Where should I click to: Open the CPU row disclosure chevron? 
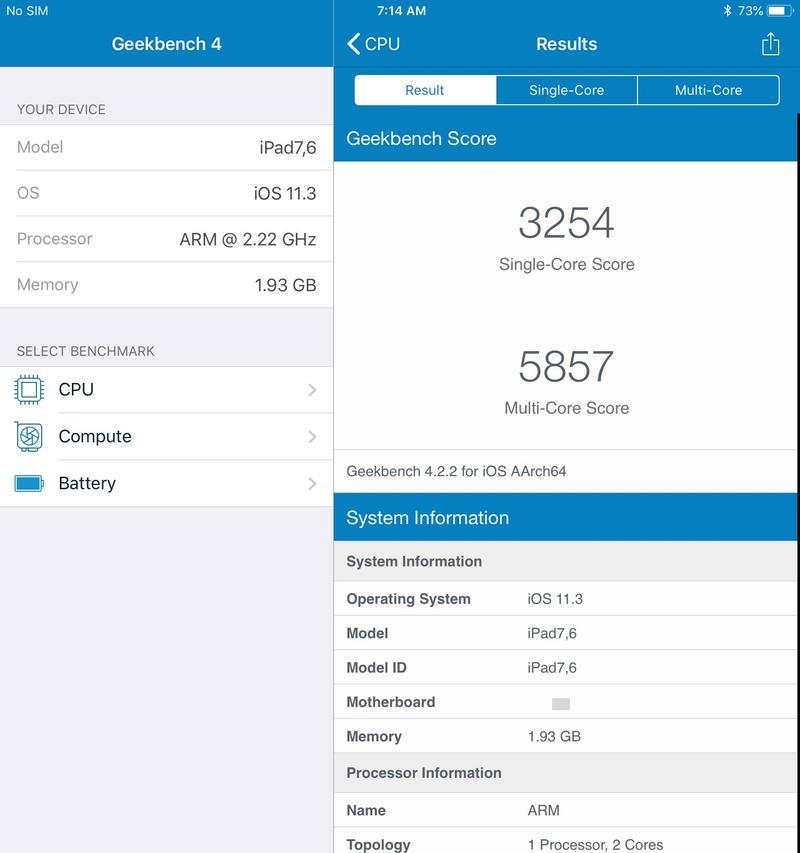point(312,390)
